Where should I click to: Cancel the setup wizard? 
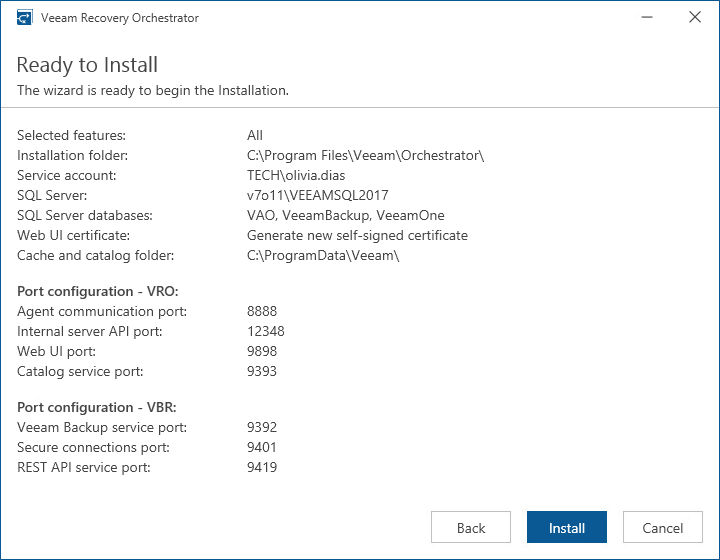tap(663, 528)
